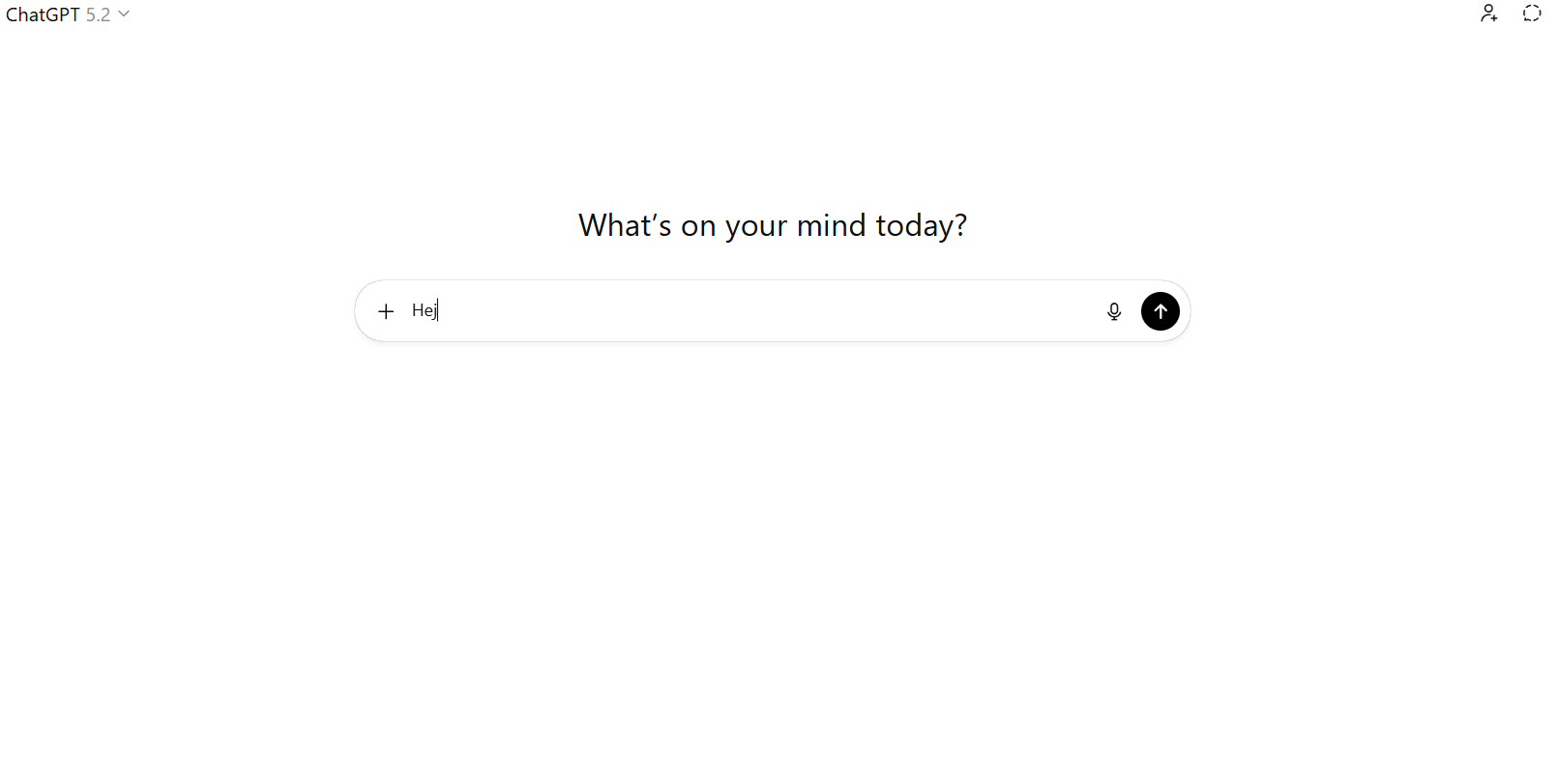Click the plus attachment icon in the composer
Image resolution: width=1557 pixels, height=784 pixels.
(386, 311)
